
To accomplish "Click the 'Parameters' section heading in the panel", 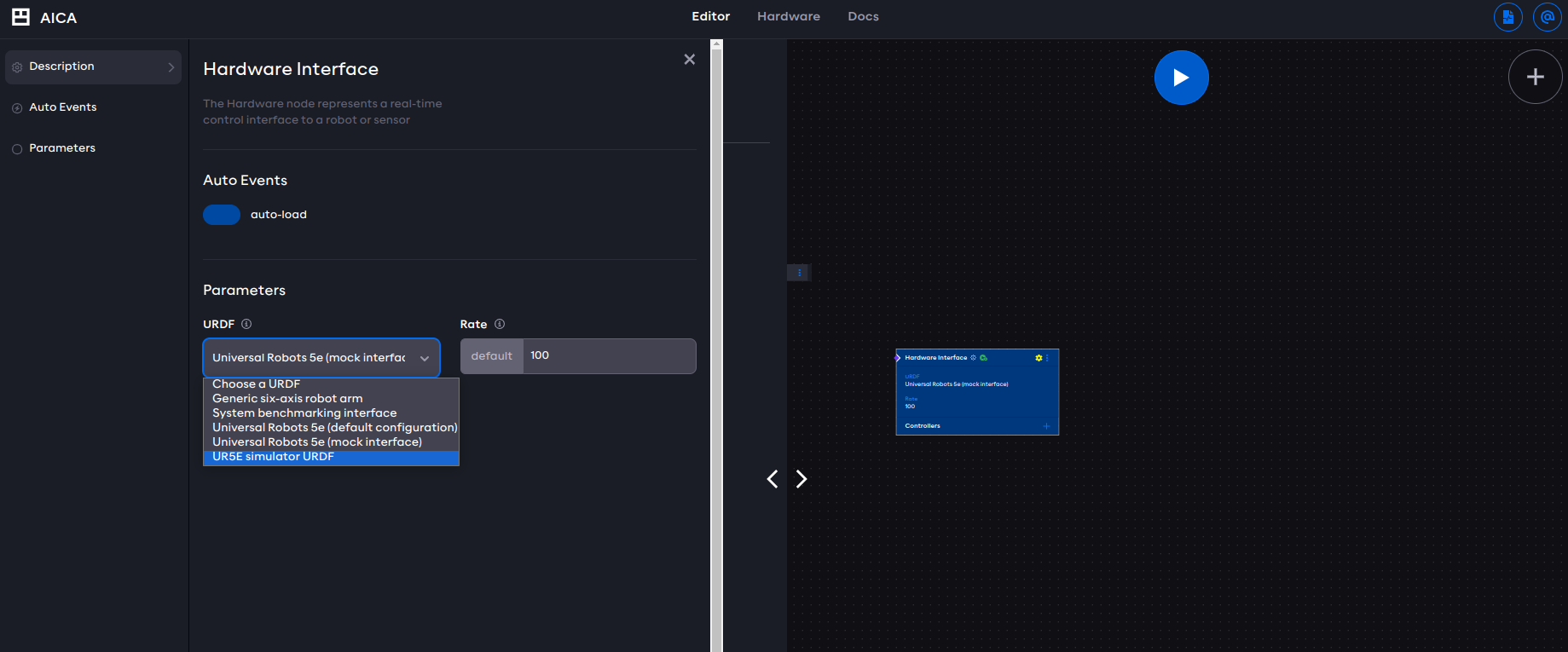I will 245,291.
